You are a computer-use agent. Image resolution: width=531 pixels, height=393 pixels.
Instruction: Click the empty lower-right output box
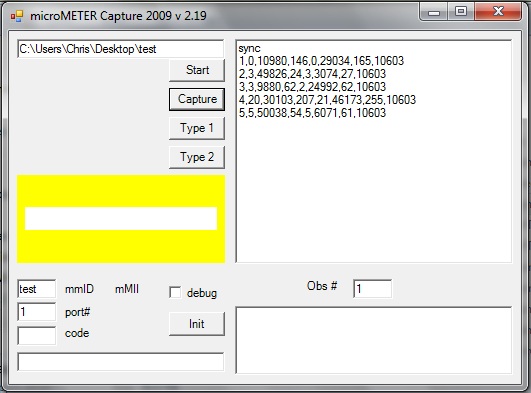click(x=374, y=340)
